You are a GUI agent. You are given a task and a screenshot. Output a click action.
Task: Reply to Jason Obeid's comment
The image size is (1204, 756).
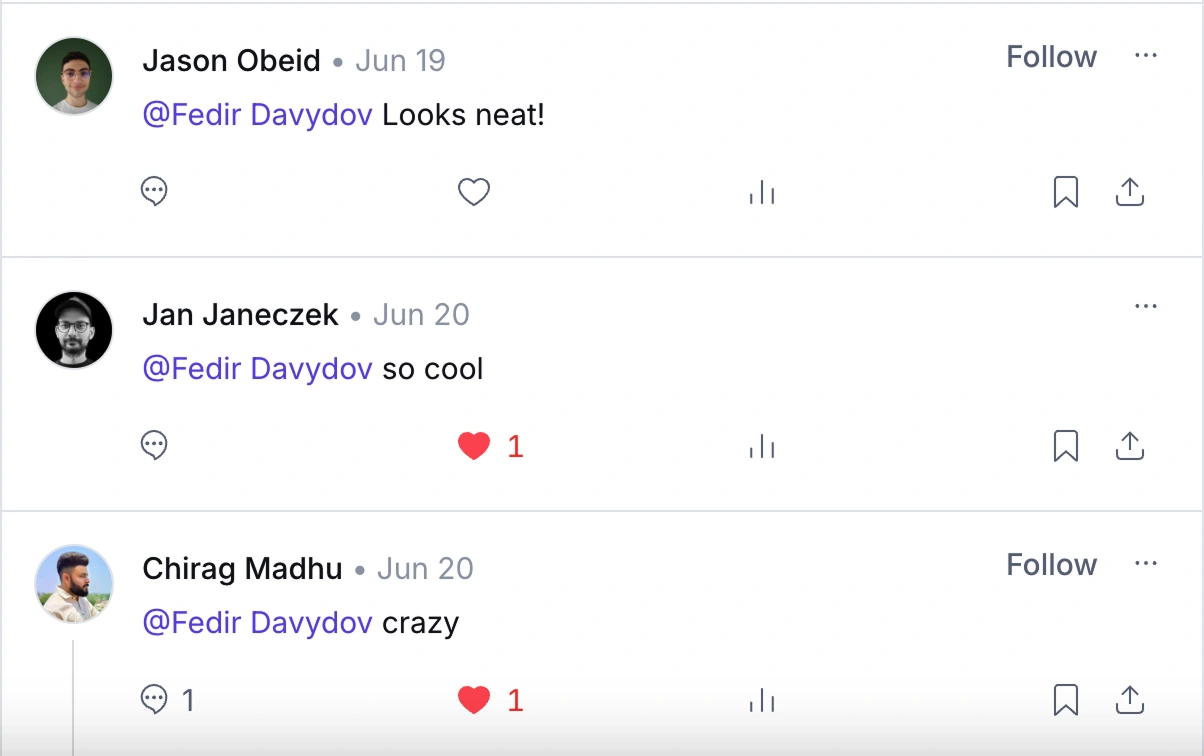[x=154, y=191]
